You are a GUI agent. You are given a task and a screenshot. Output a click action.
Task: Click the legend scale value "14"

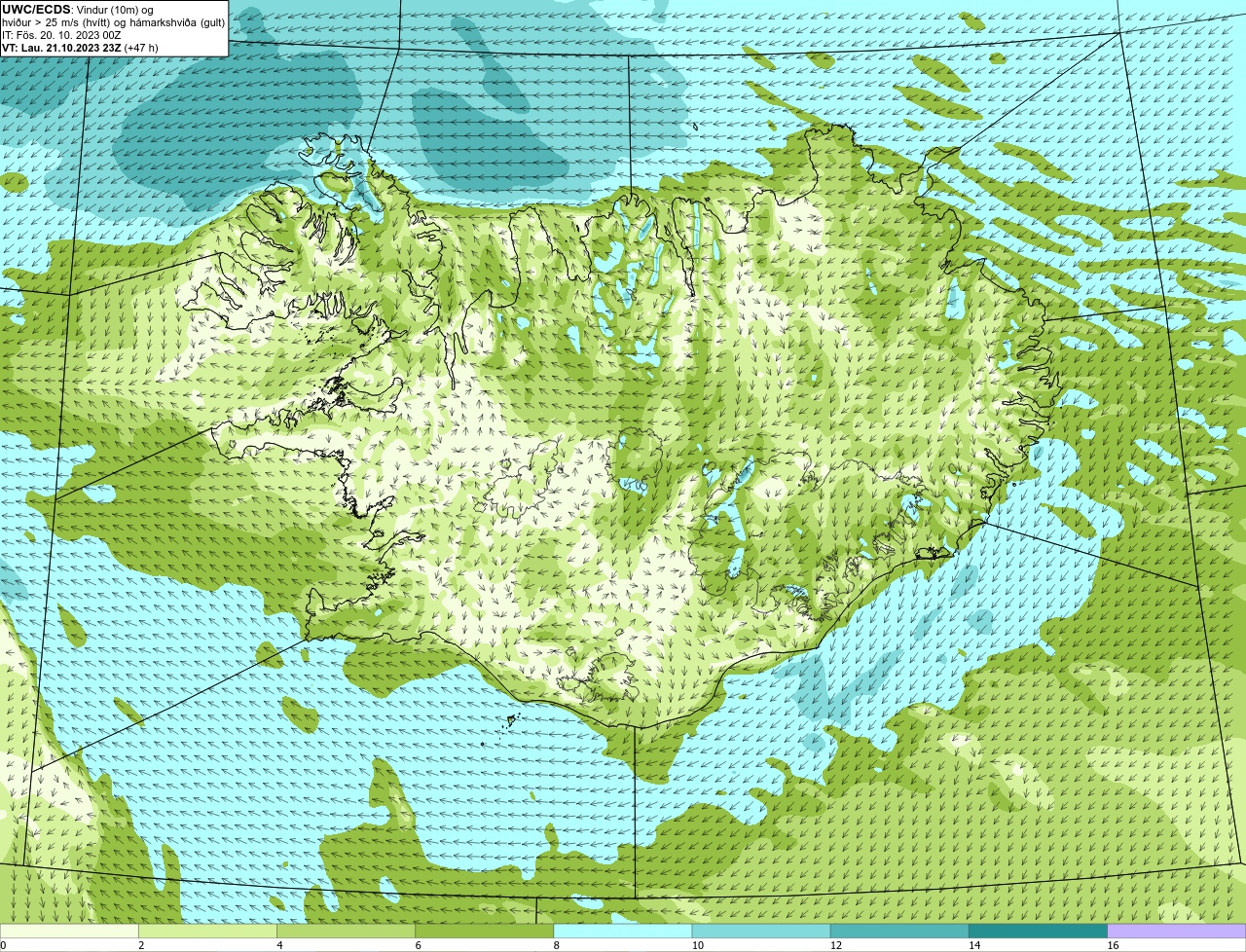(973, 945)
